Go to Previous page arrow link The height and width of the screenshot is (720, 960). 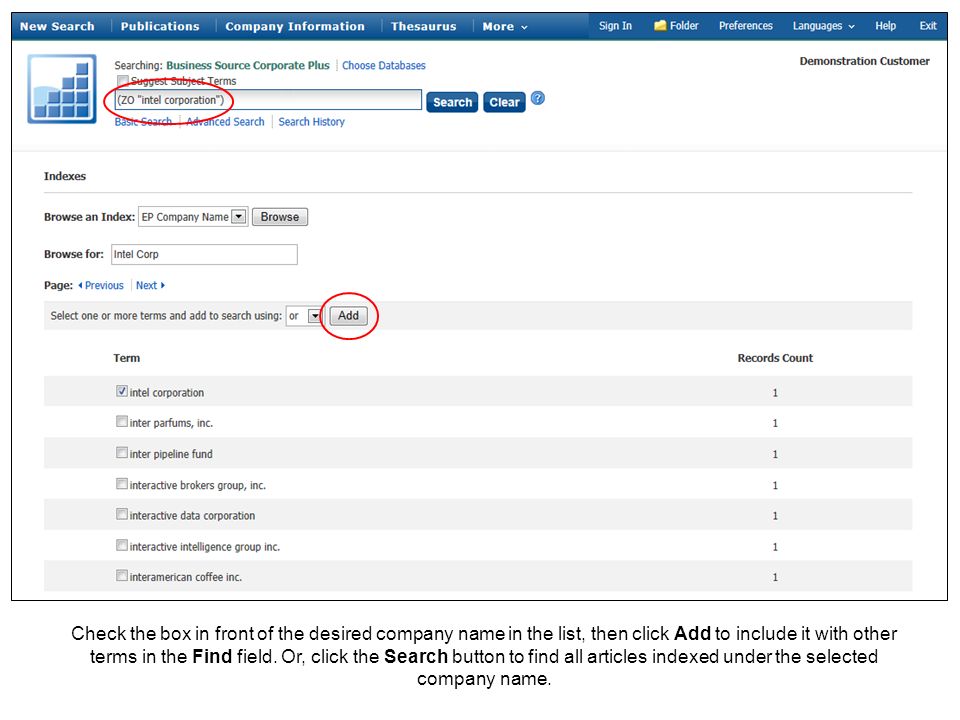tap(101, 285)
